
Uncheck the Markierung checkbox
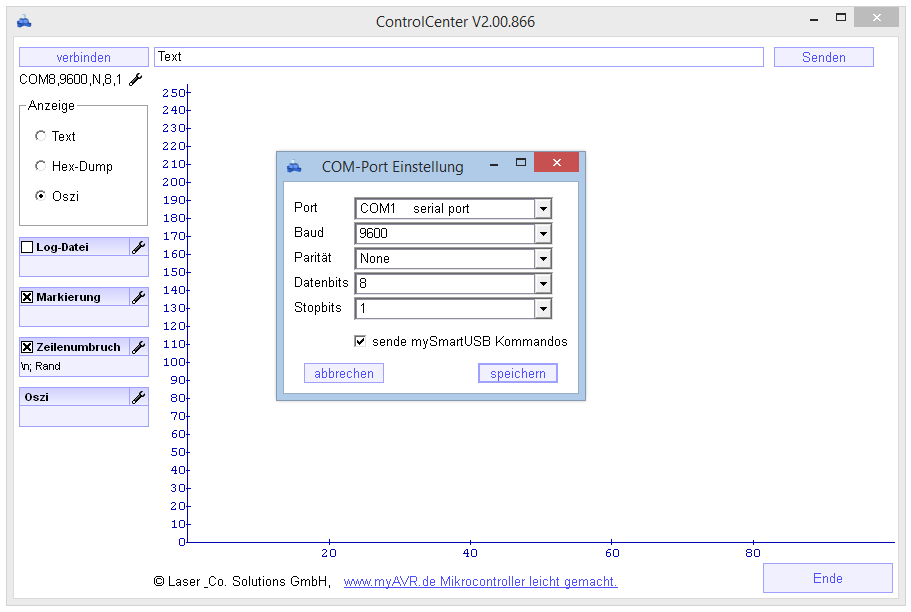(27, 297)
